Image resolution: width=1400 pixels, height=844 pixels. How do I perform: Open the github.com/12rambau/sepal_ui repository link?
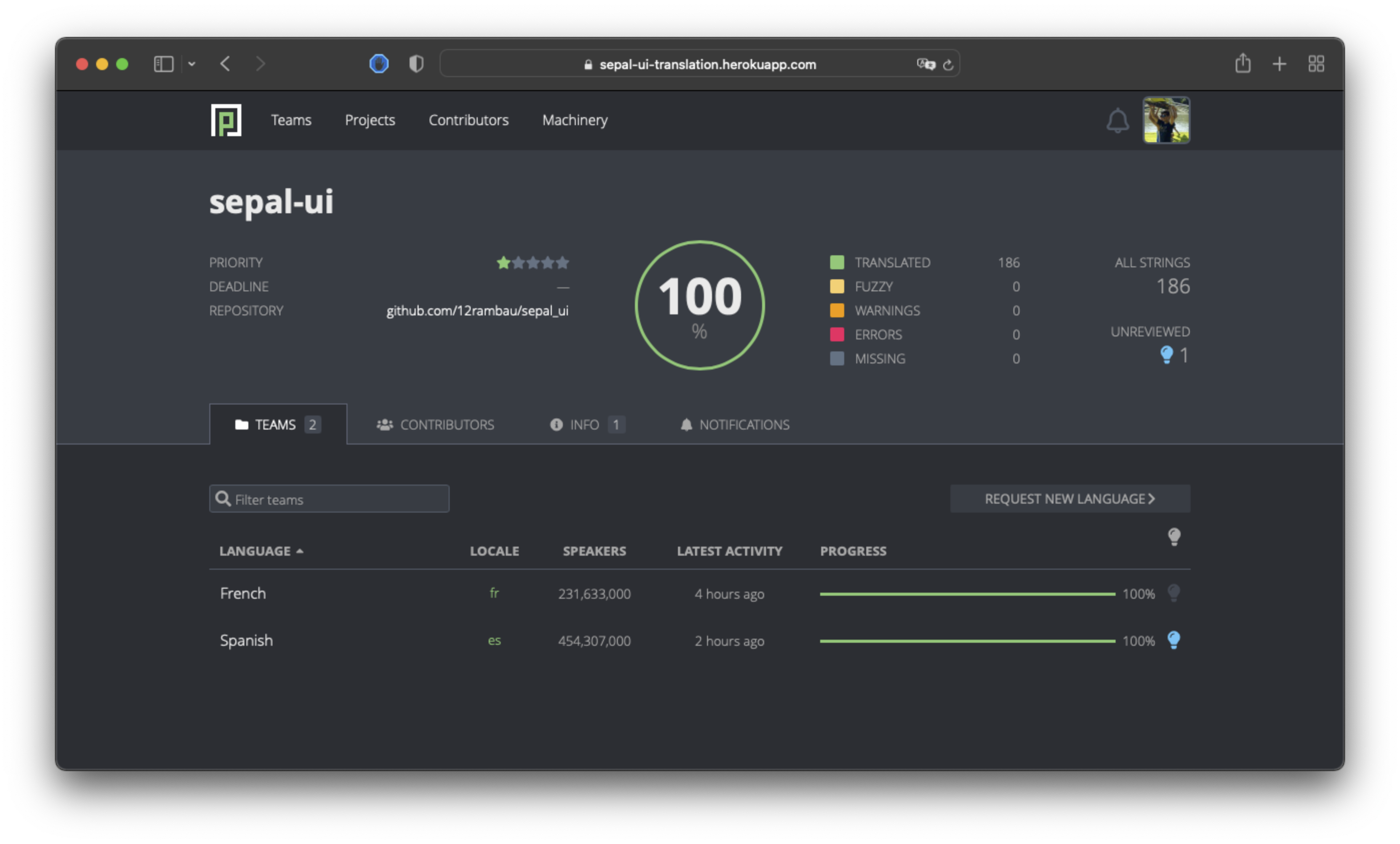tap(477, 311)
